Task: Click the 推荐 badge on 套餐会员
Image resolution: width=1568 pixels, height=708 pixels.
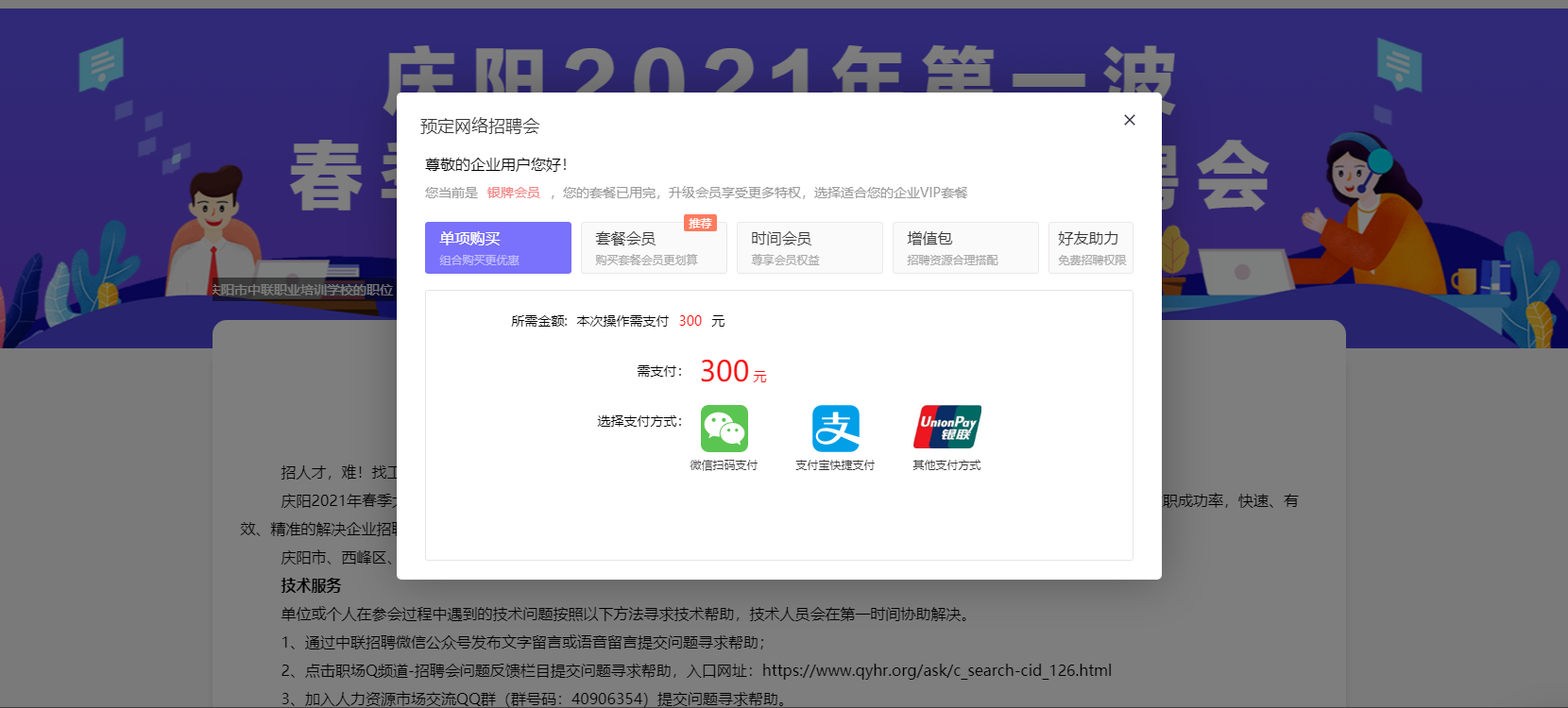Action: pyautogui.click(x=700, y=224)
